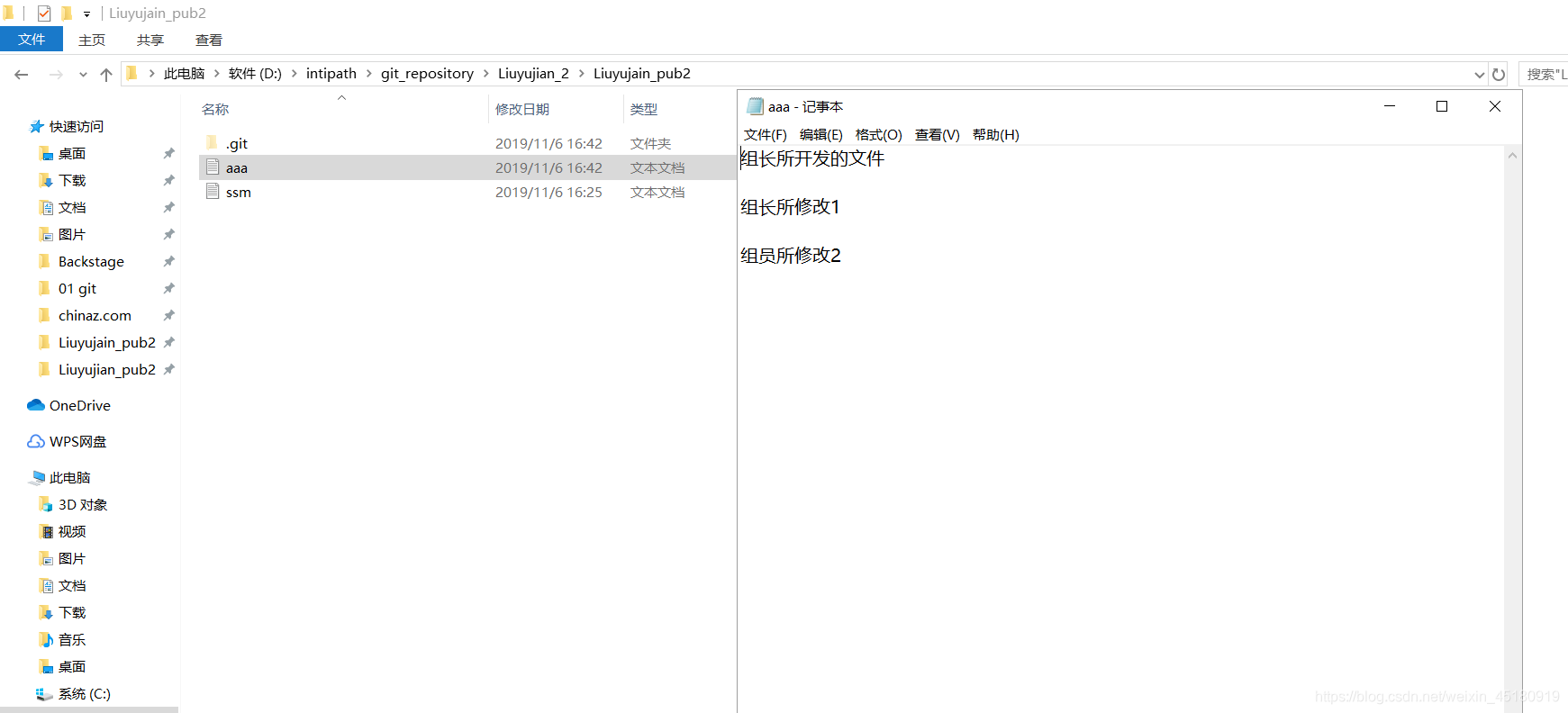The image size is (1568, 713).
Task: Click text line 组长所修改1 in Notepad
Action: [790, 207]
